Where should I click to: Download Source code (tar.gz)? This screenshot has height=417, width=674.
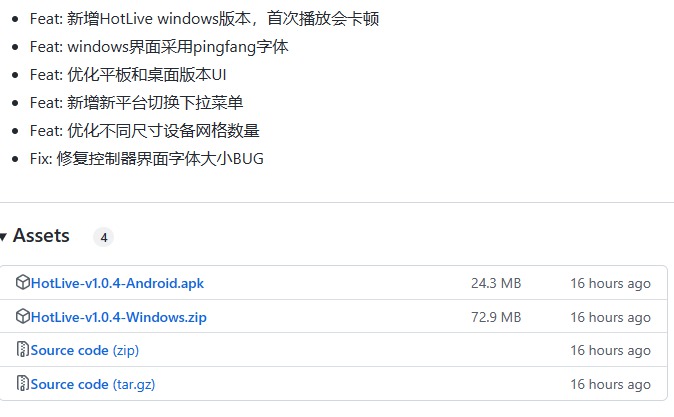(x=93, y=384)
